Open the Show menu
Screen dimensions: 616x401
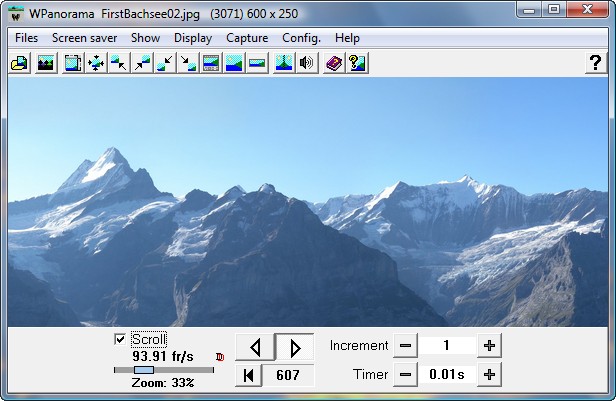click(145, 38)
